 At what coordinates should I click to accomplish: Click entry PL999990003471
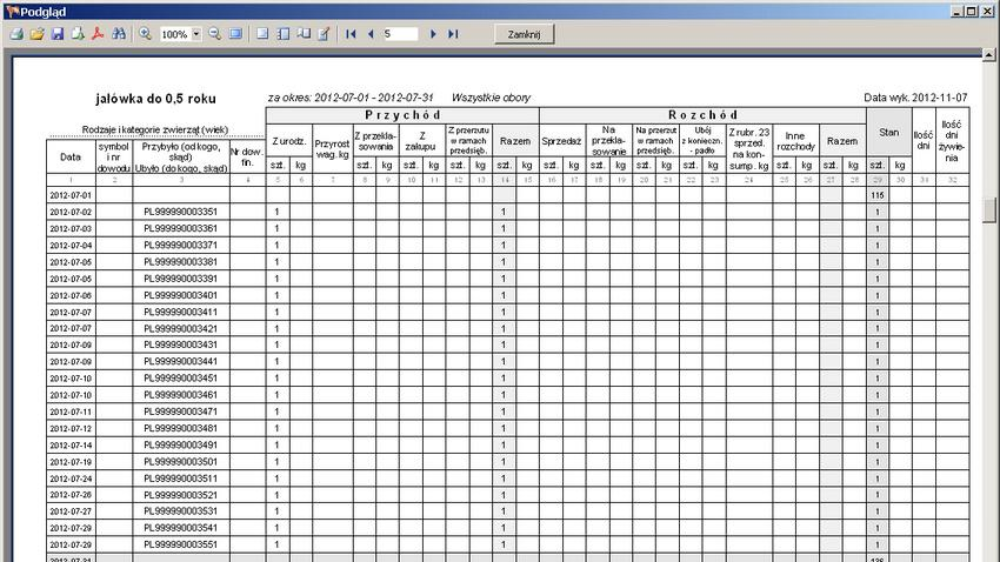pyautogui.click(x=181, y=411)
